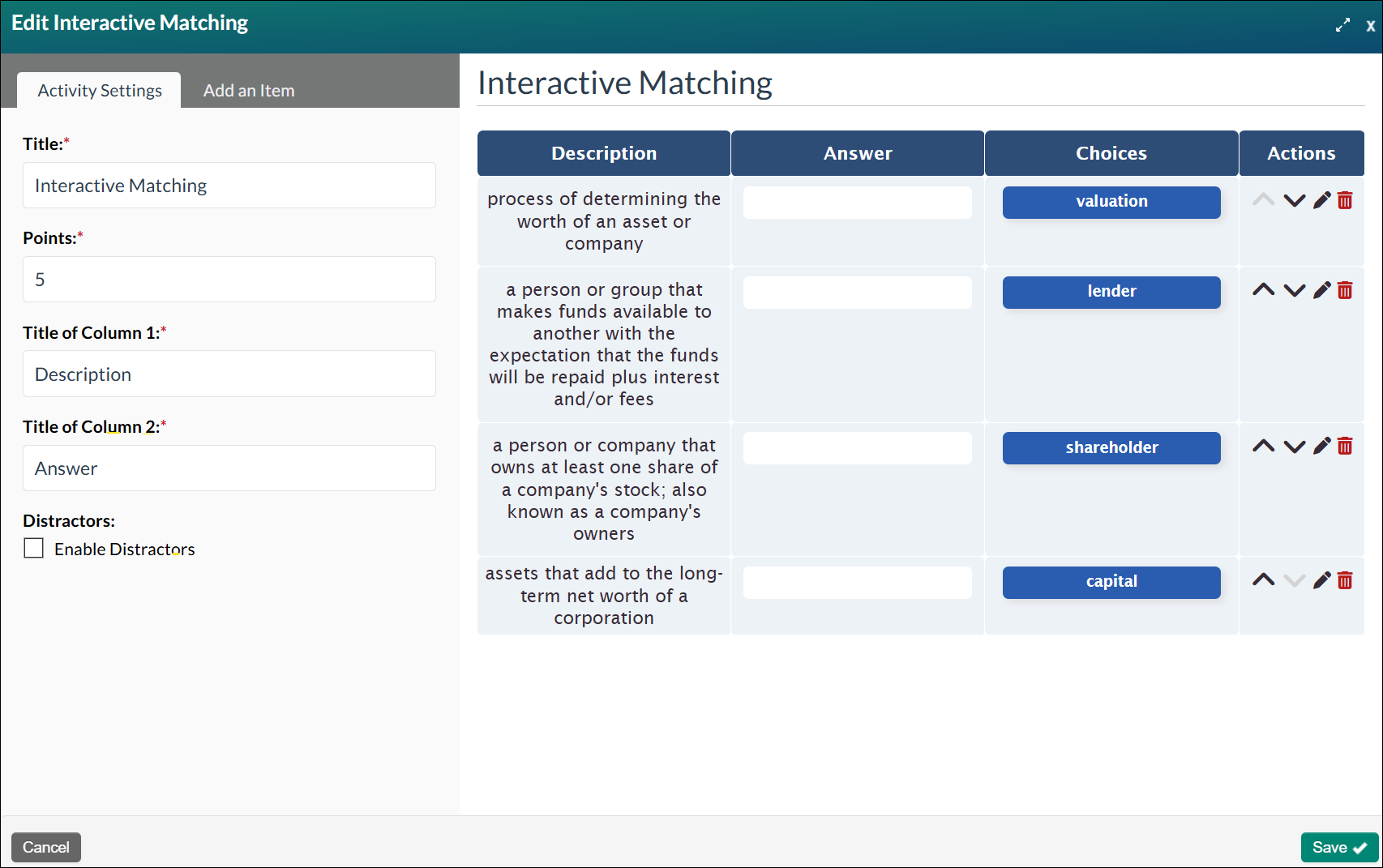Select the "valuation" choice chip
This screenshot has height=868, width=1383.
coord(1111,202)
